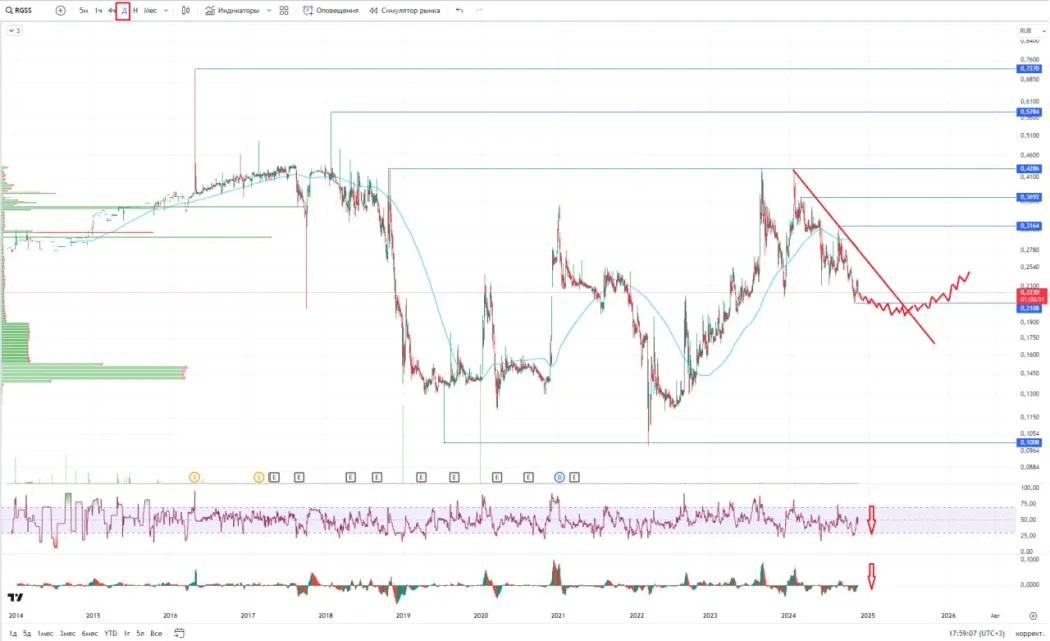Expand the timeframe interval dropdown arrow
The image size is (1050, 641).
166,11
